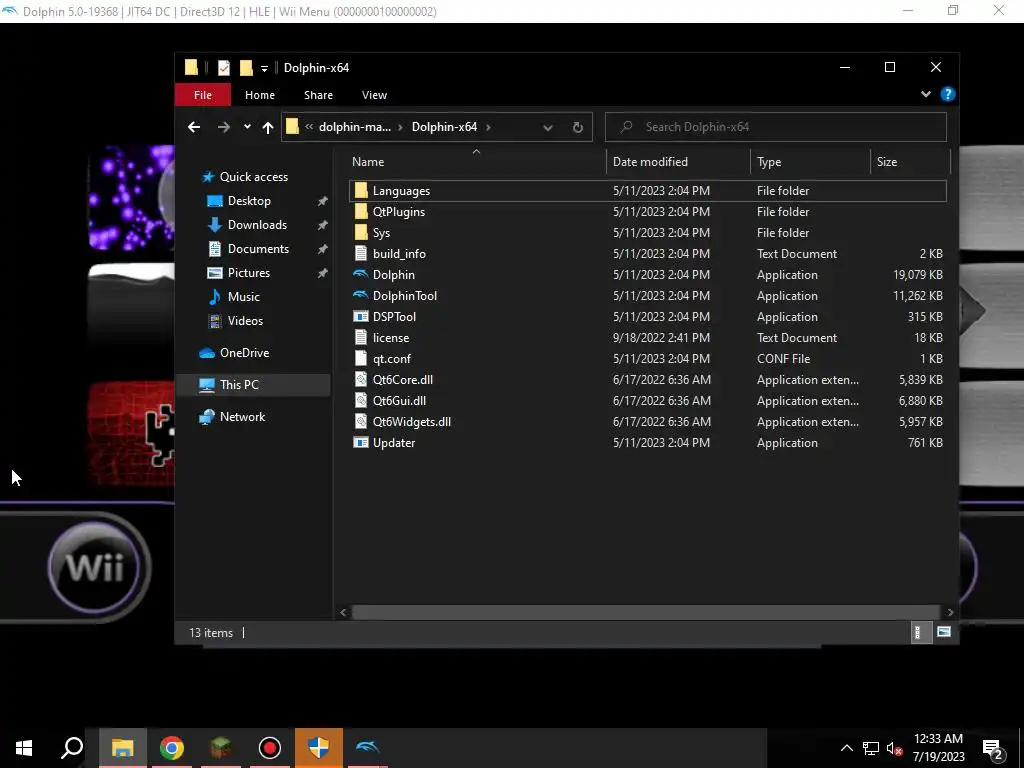This screenshot has height=768, width=1024.
Task: Open the Home ribbon tab
Action: click(x=260, y=95)
